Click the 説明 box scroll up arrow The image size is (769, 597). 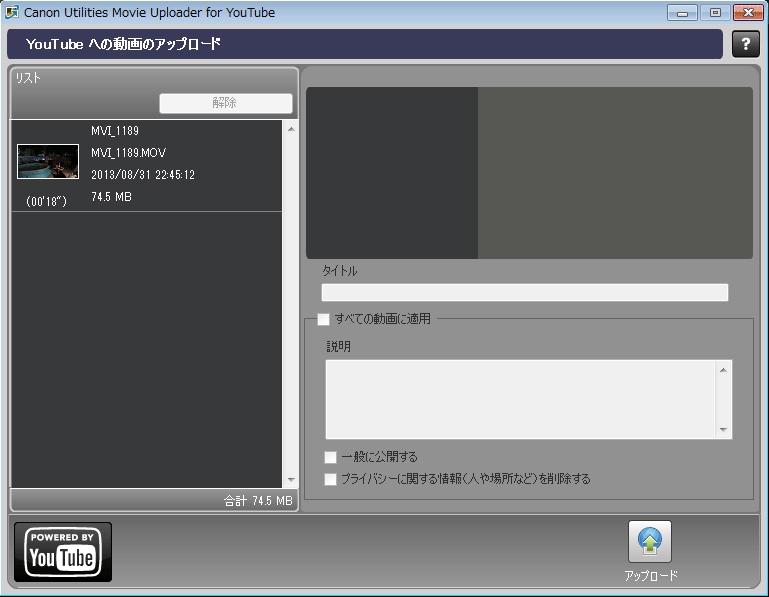click(723, 370)
